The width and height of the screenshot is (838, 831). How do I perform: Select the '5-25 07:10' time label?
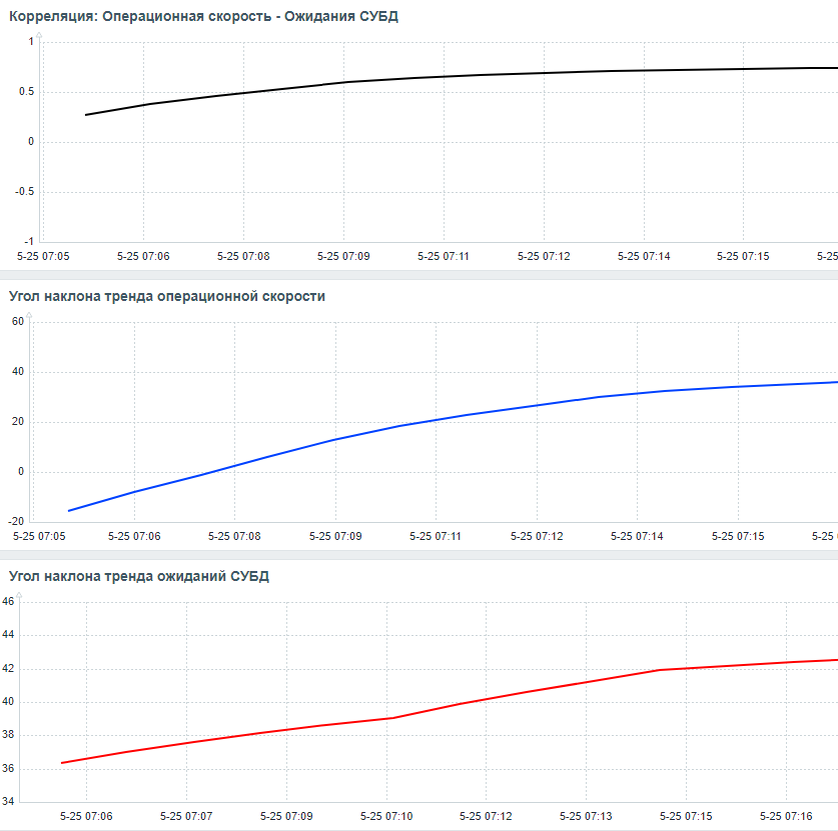point(386,817)
